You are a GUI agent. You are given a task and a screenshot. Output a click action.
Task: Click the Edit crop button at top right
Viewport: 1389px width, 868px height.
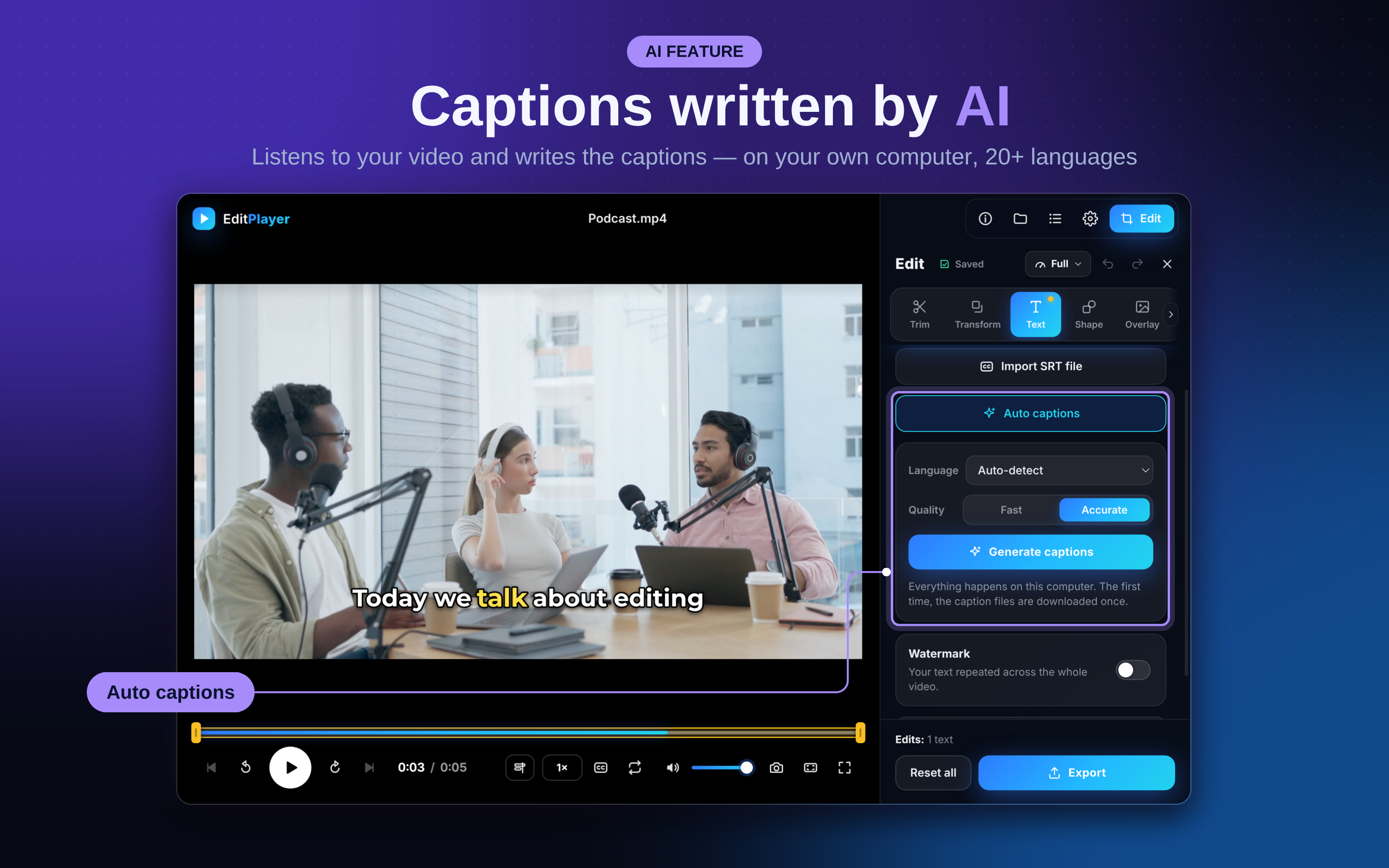pyautogui.click(x=1141, y=219)
